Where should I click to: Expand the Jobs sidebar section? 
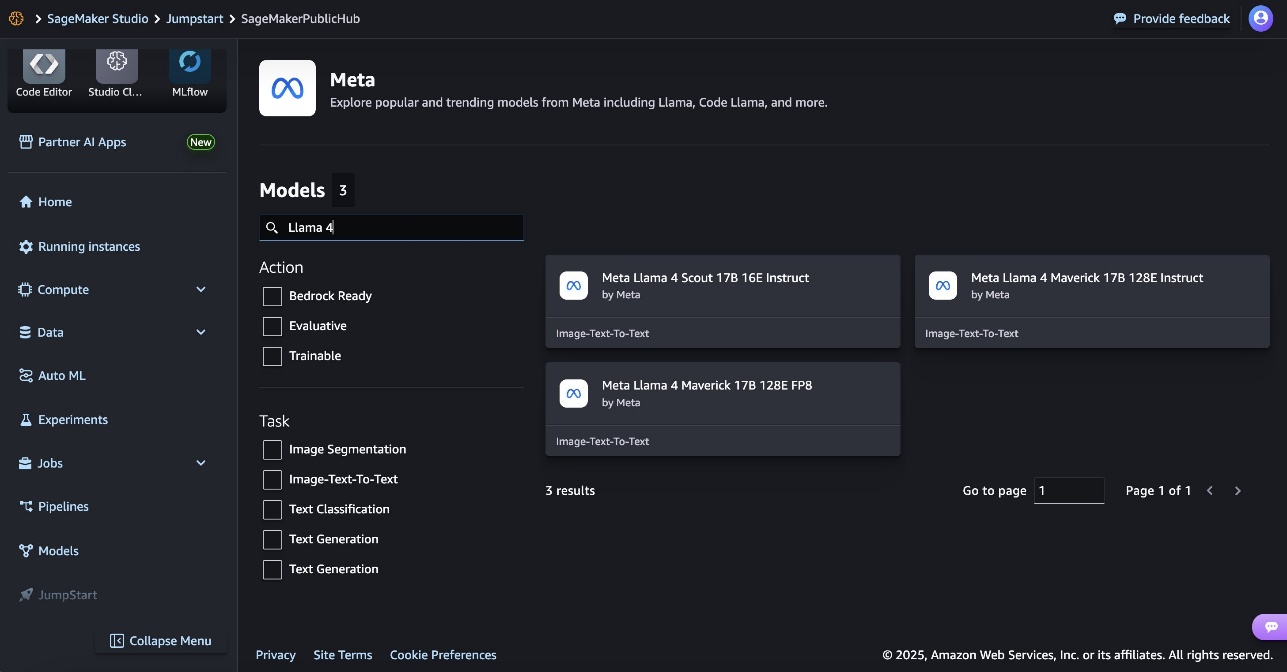201,463
